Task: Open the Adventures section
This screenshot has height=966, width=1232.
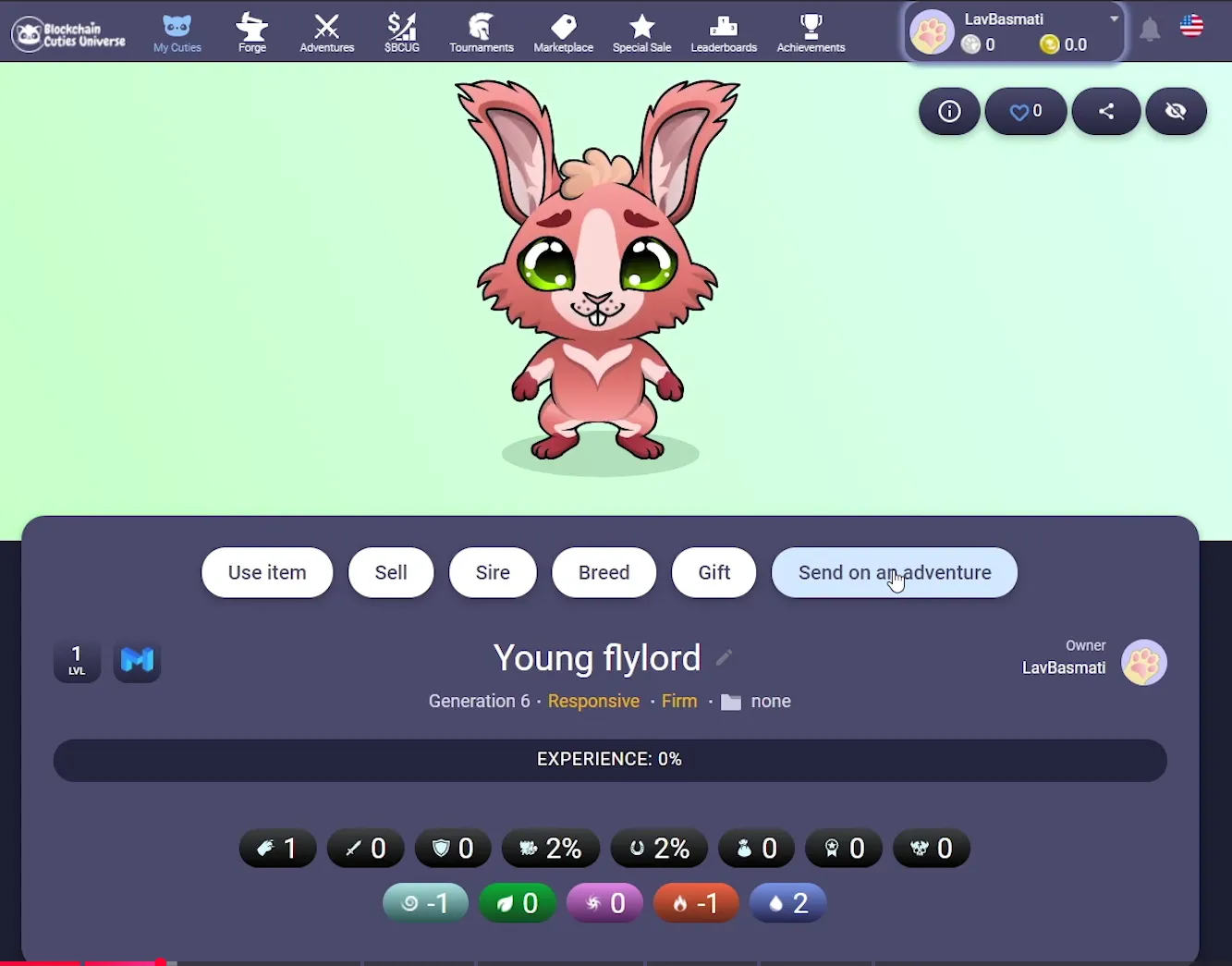Action: point(327,34)
